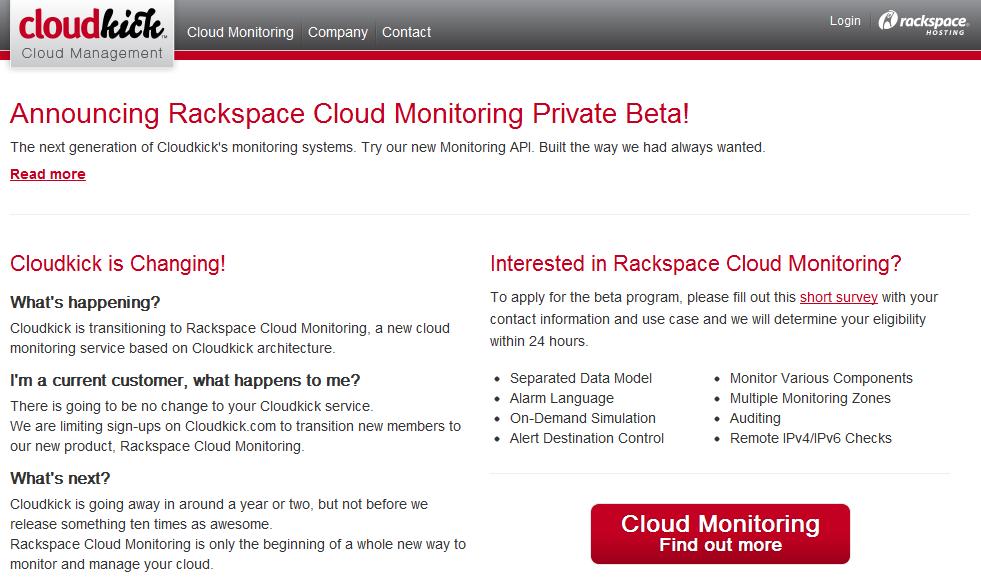The width and height of the screenshot is (981, 586).
Task: Click the Interested in Rackspace Cloud Monitoring? heading
Action: click(696, 263)
